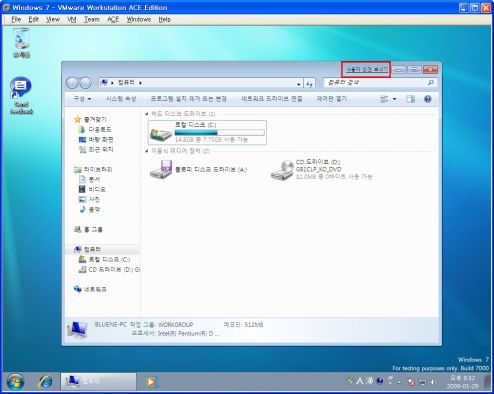The height and width of the screenshot is (394, 494).
Task: Open the 구성 dropdown menu
Action: point(82,99)
